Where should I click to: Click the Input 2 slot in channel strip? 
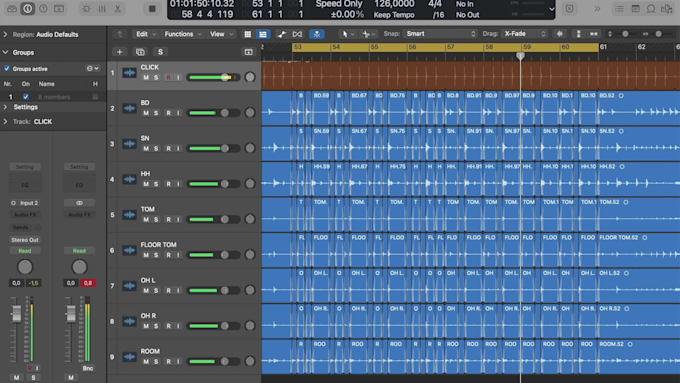[x=25, y=203]
